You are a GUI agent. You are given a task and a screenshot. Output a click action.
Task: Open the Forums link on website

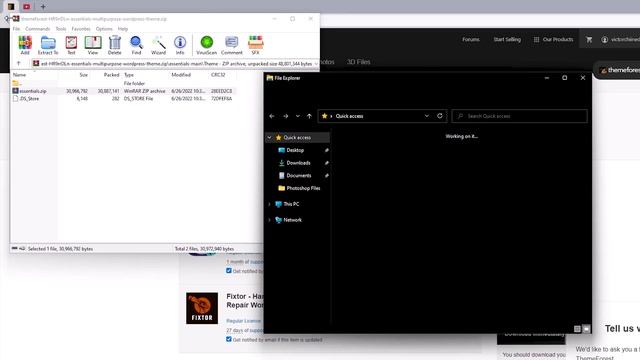pyautogui.click(x=471, y=40)
